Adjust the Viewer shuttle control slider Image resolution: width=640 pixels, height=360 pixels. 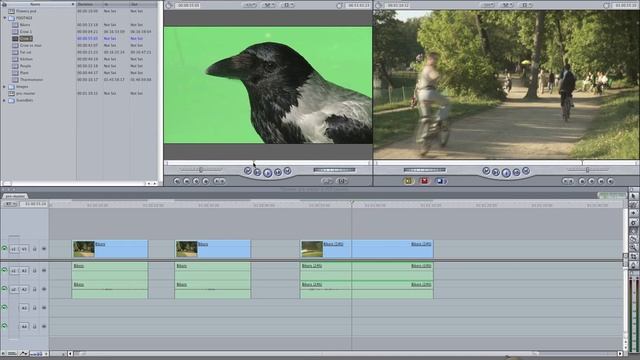(201, 169)
